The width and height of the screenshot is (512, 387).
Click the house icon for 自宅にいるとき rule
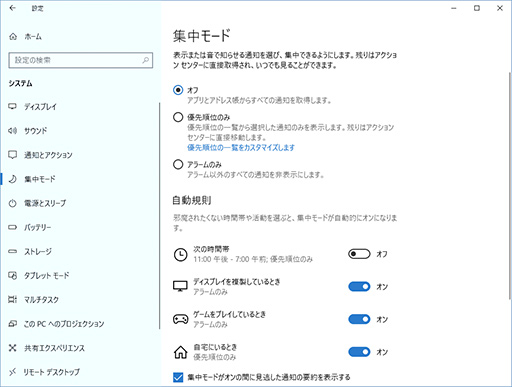180,352
